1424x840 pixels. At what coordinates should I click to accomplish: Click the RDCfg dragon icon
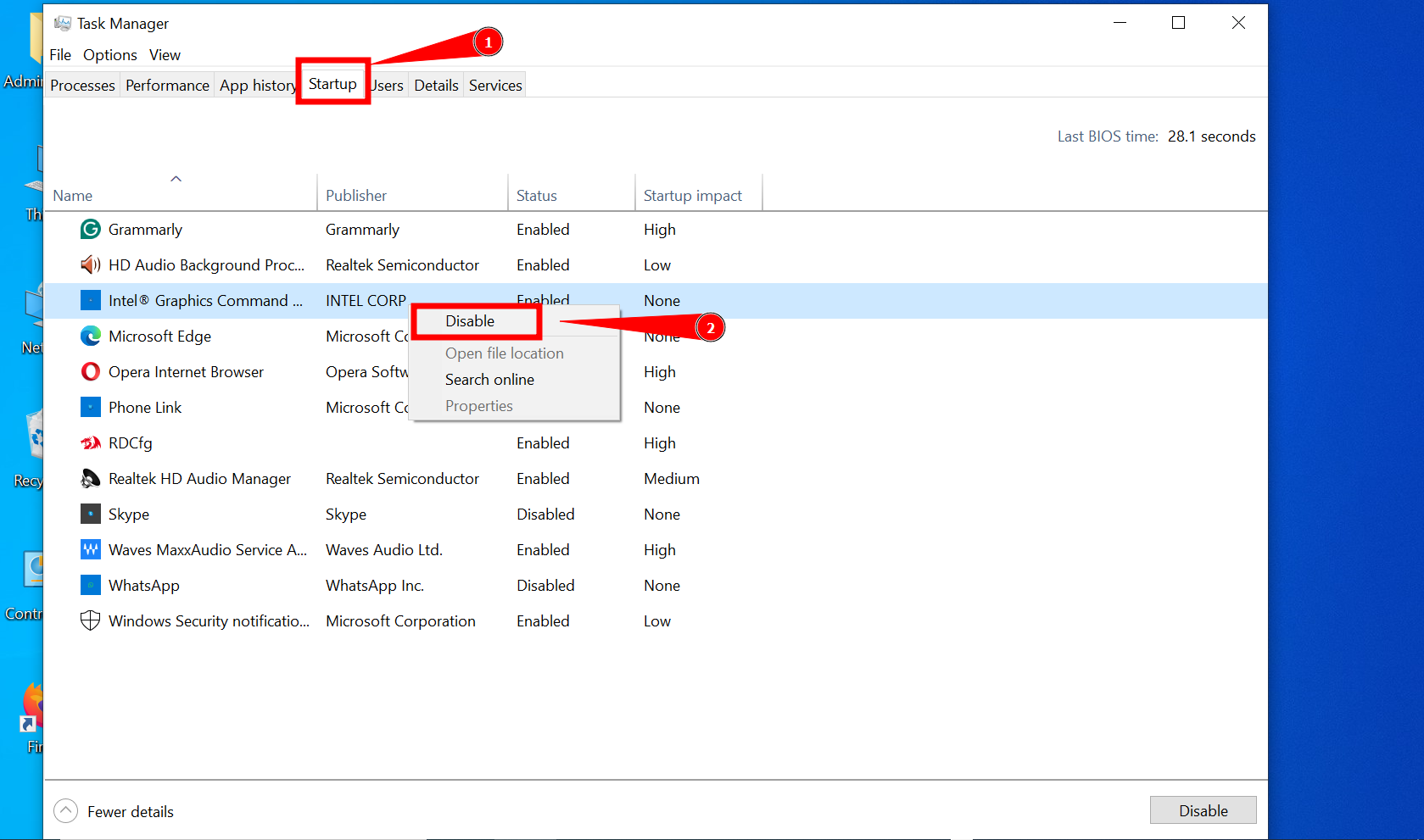click(91, 442)
